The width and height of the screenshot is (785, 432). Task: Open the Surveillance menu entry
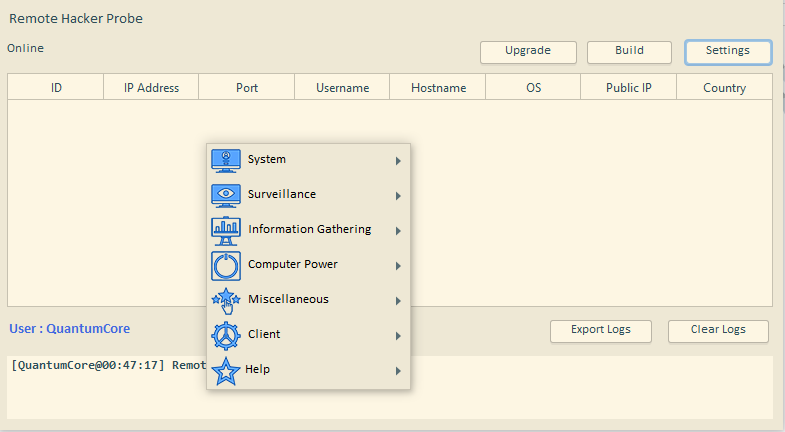click(x=282, y=194)
